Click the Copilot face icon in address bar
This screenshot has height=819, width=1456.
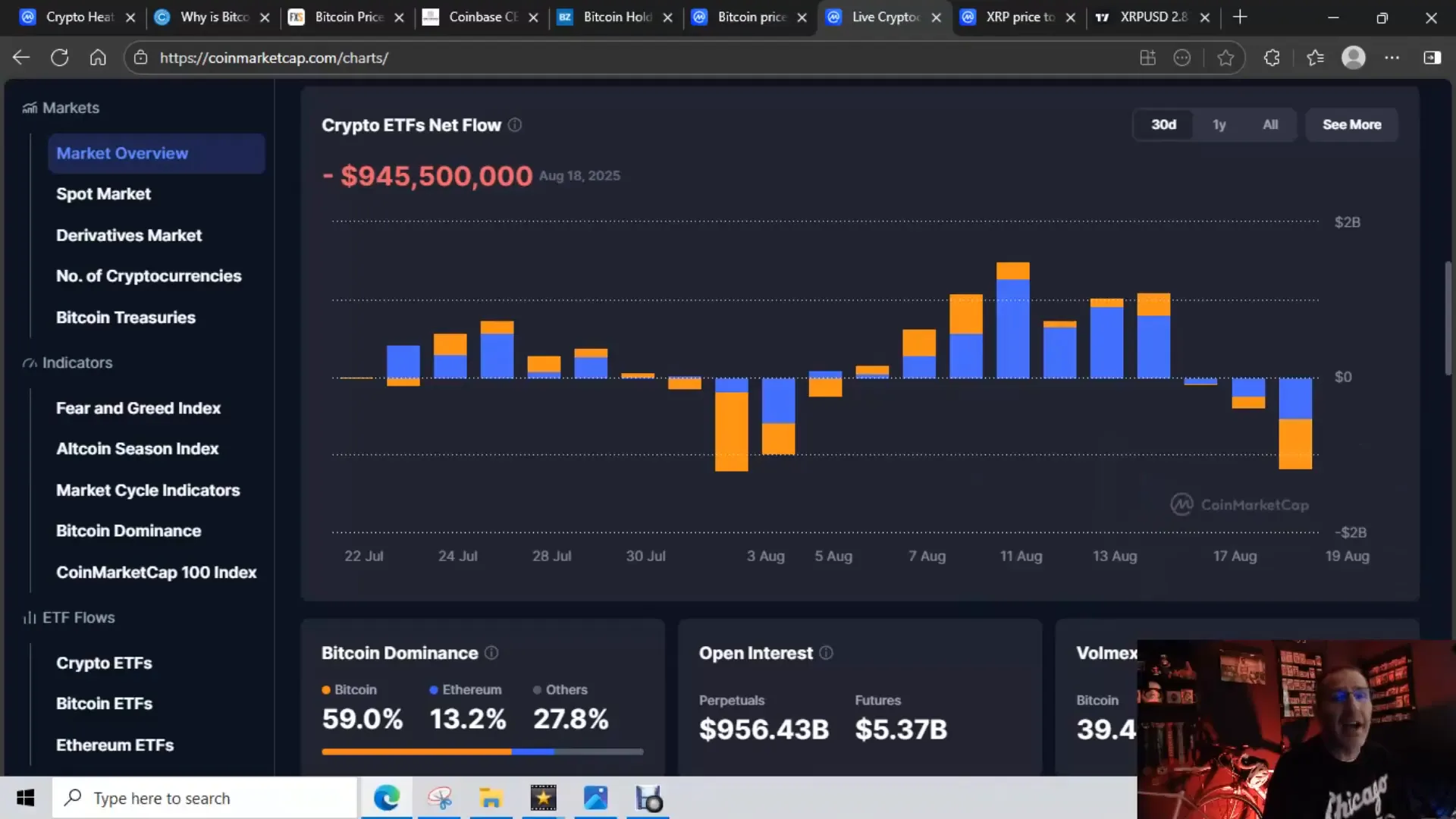tap(1182, 58)
